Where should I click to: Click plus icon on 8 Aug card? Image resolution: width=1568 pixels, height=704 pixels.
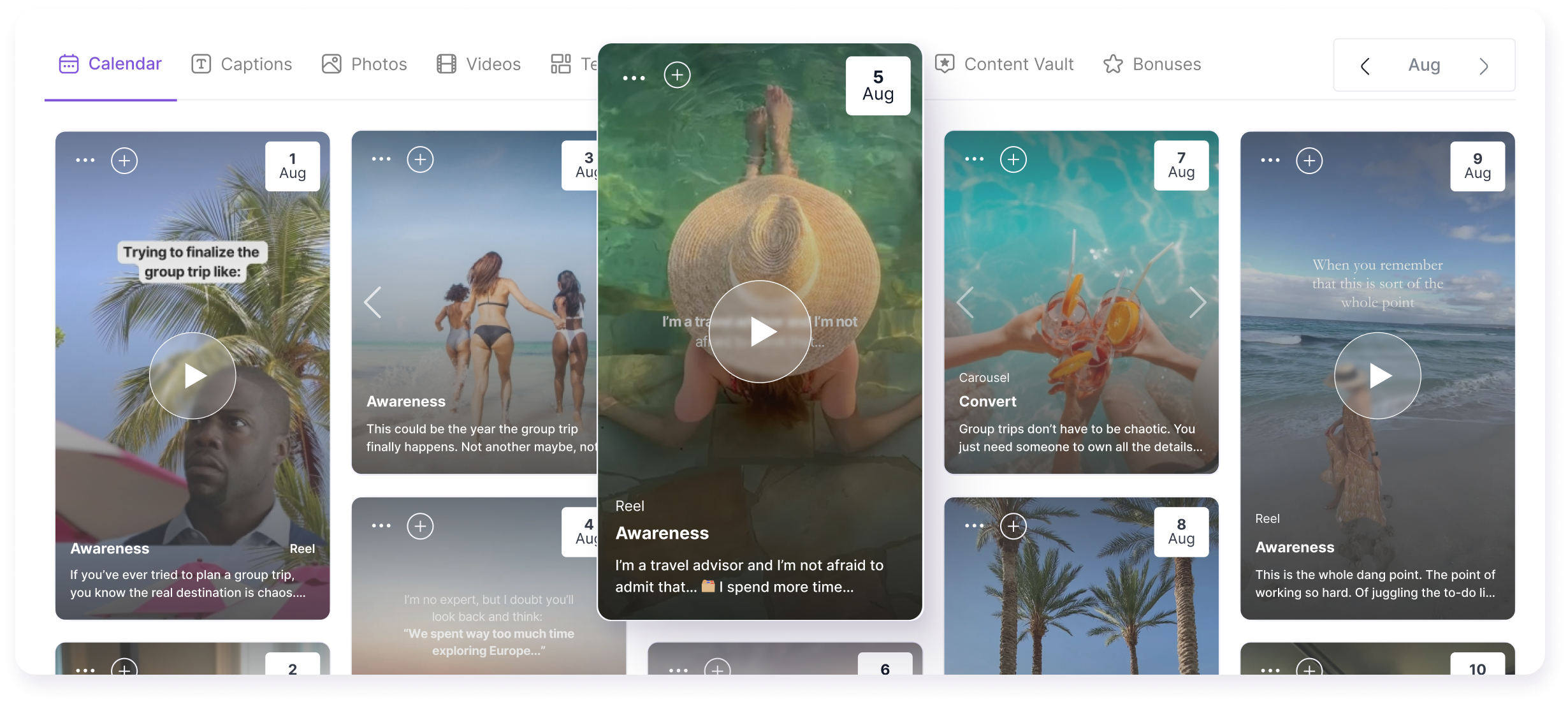pyautogui.click(x=1013, y=526)
